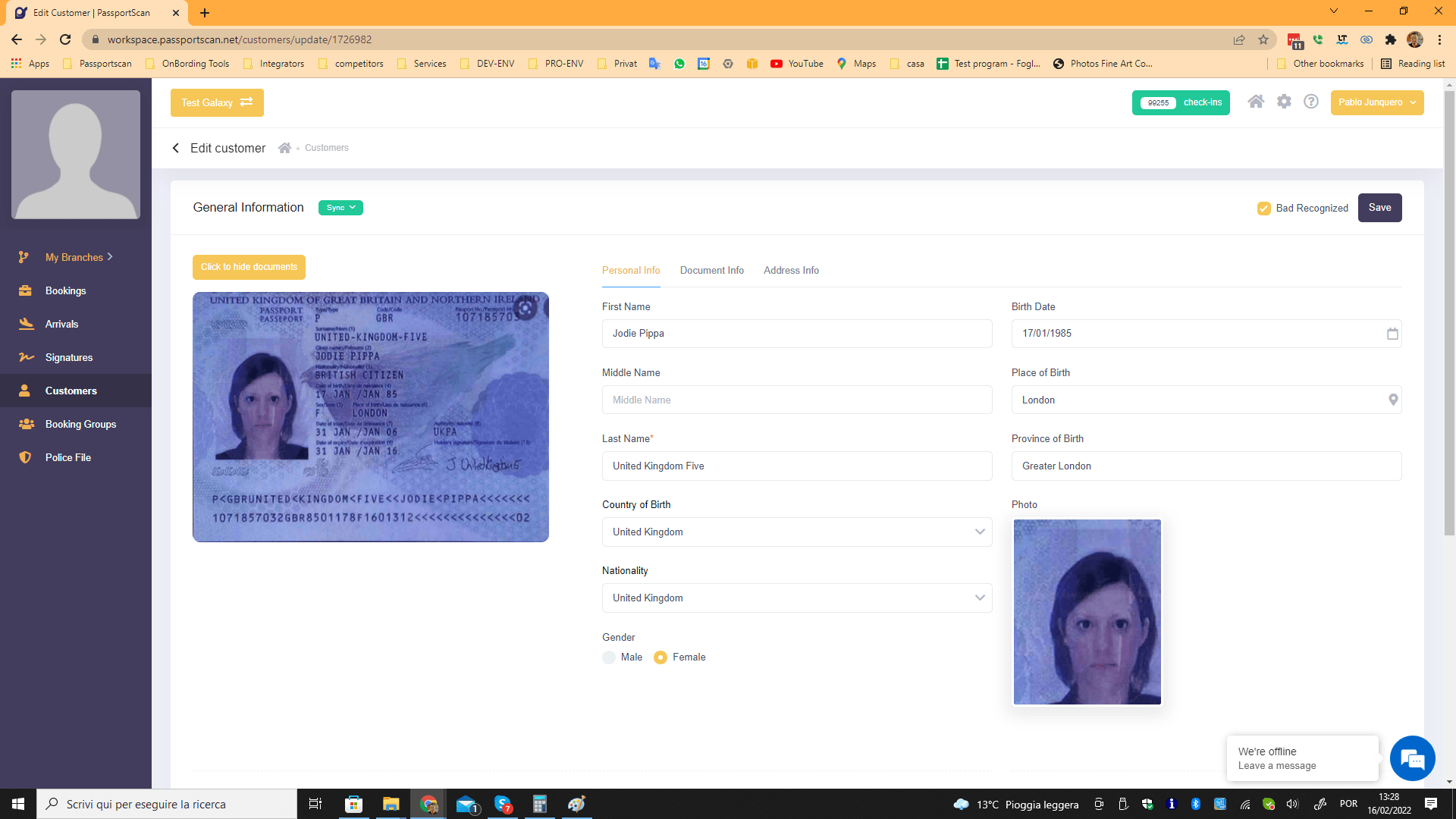
Task: Select the Female gender option
Action: pos(661,657)
